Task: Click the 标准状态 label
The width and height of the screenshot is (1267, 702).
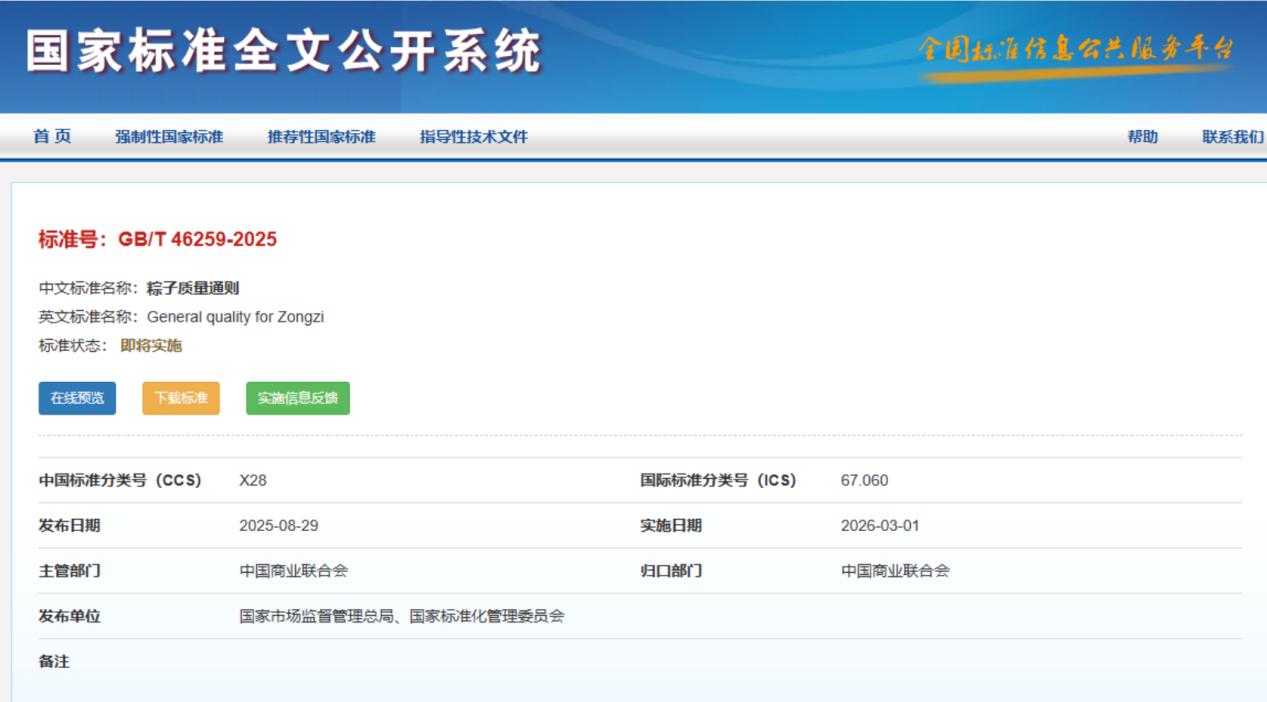Action: [72, 346]
